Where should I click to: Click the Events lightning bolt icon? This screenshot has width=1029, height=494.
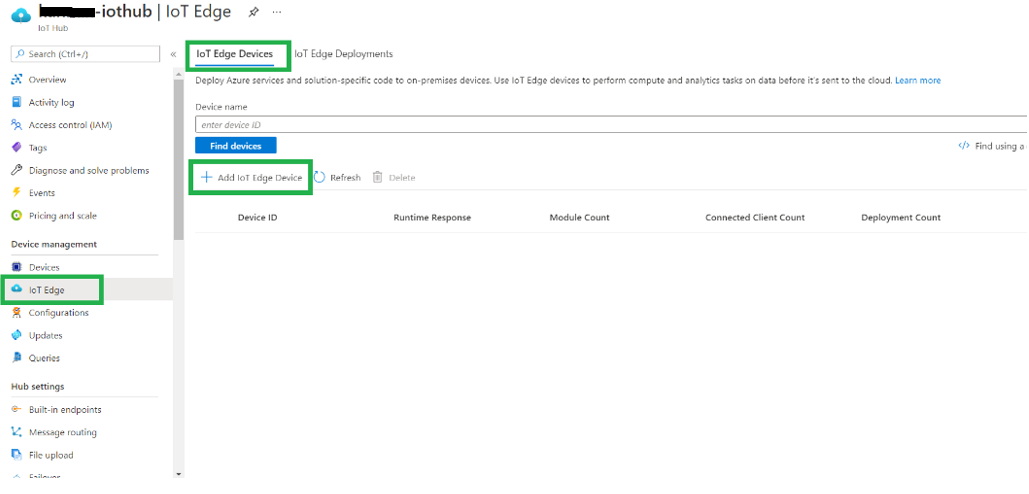tap(17, 193)
